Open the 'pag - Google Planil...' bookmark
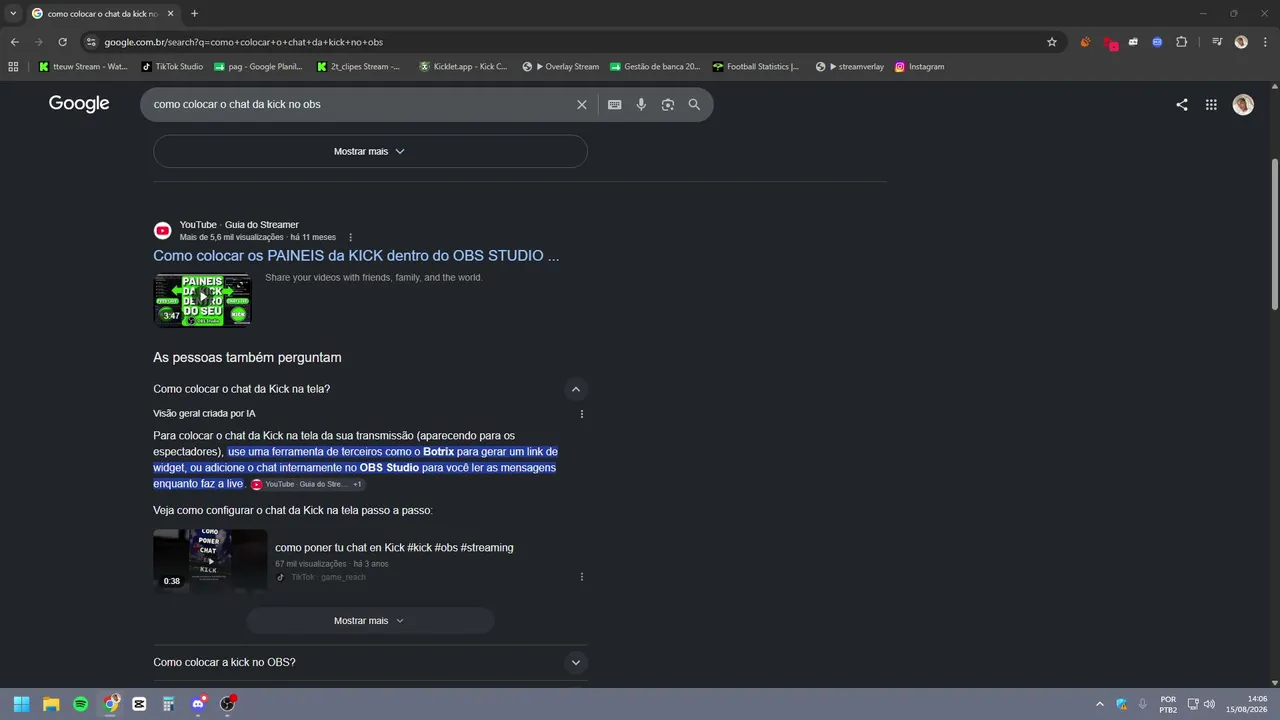 click(x=258, y=67)
